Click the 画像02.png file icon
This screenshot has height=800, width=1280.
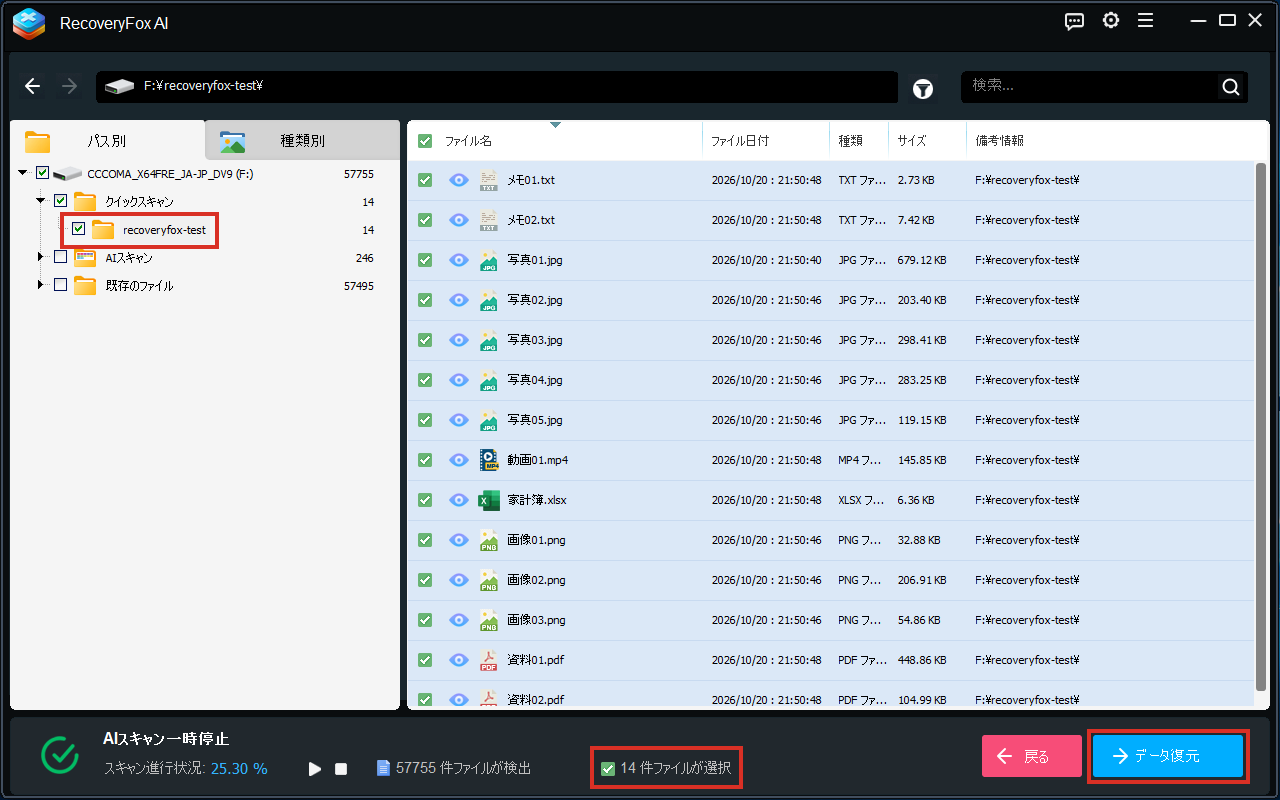pyautogui.click(x=489, y=580)
